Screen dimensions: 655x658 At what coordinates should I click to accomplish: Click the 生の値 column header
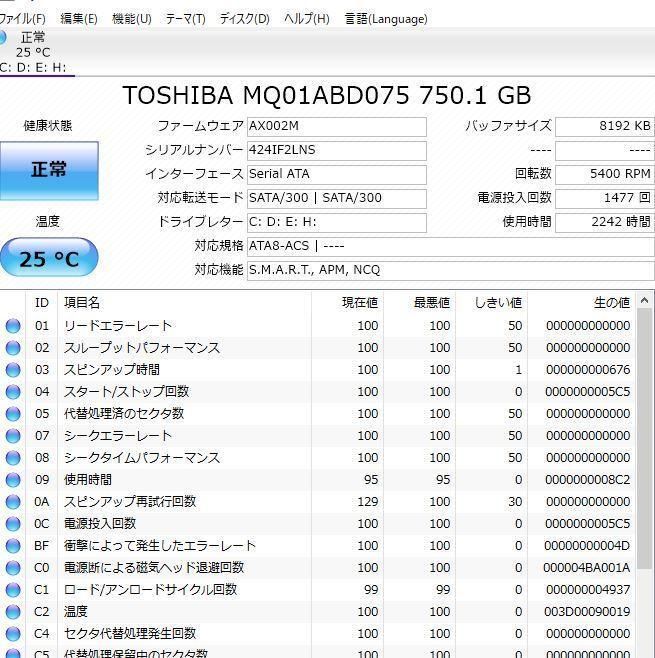click(610, 302)
